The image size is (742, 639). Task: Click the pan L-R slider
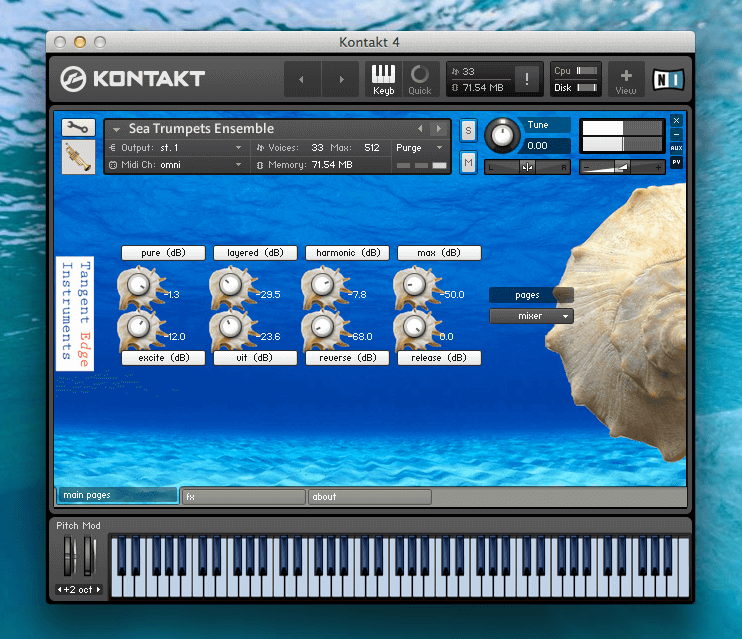click(527, 167)
